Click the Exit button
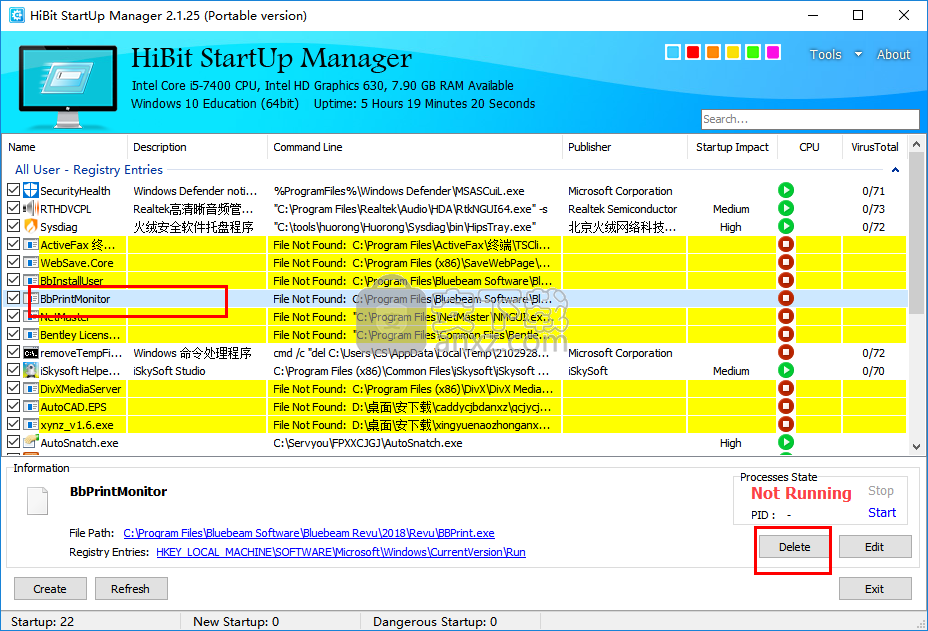The height and width of the screenshot is (631, 928). (x=875, y=589)
